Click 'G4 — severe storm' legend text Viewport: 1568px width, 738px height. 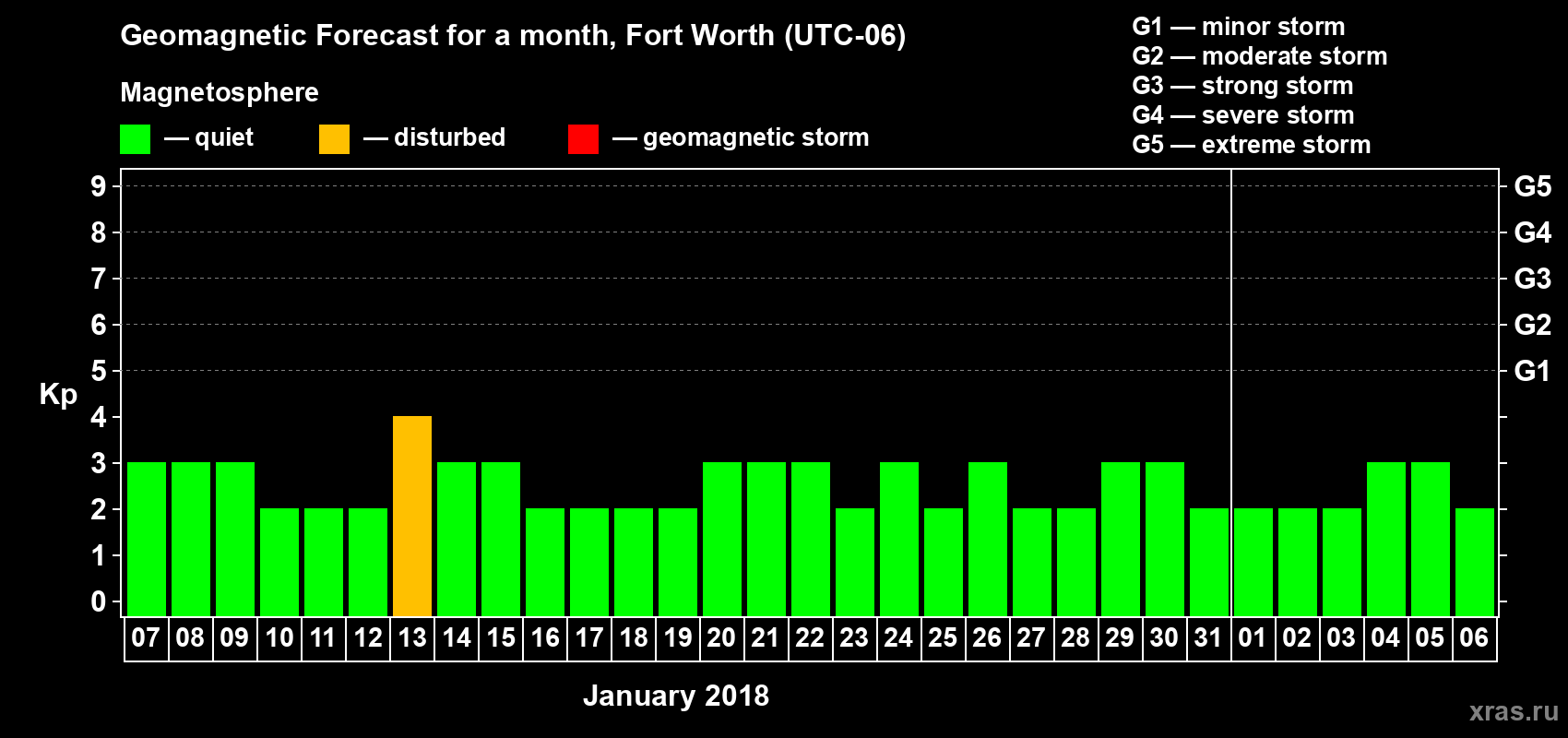(x=1243, y=115)
